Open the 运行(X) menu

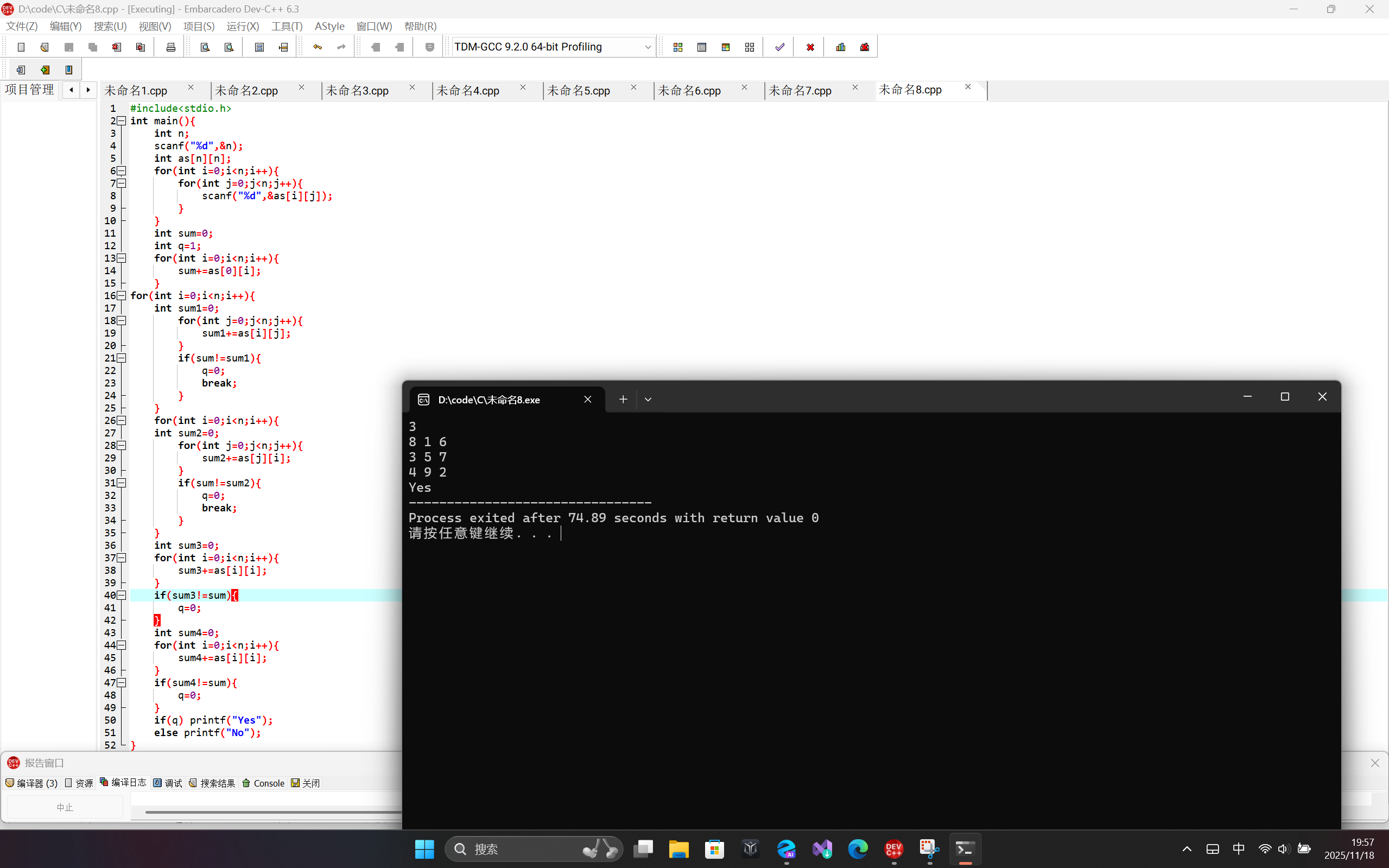pos(242,27)
